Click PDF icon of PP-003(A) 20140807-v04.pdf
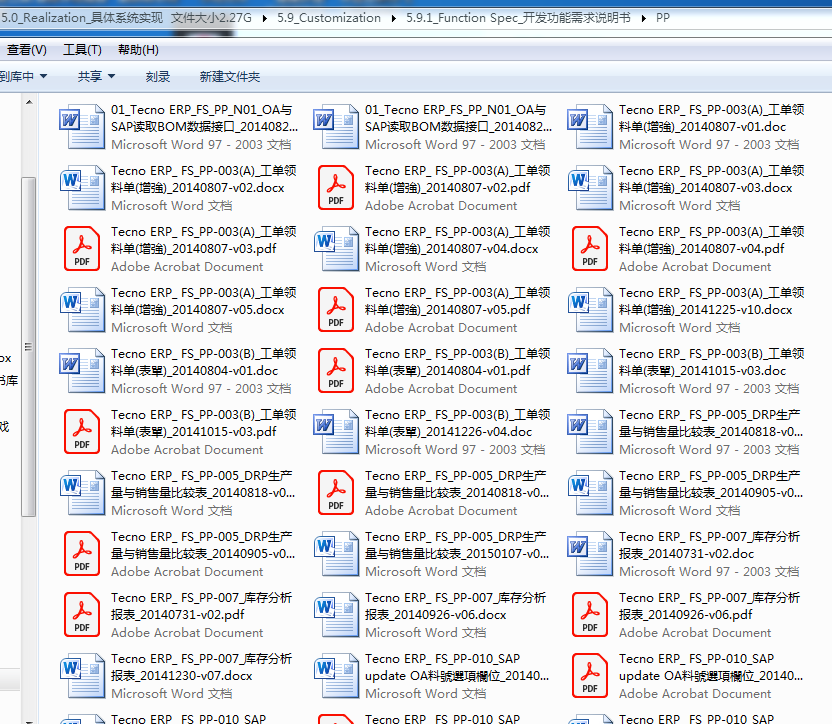The height and width of the screenshot is (724, 832). tap(590, 248)
